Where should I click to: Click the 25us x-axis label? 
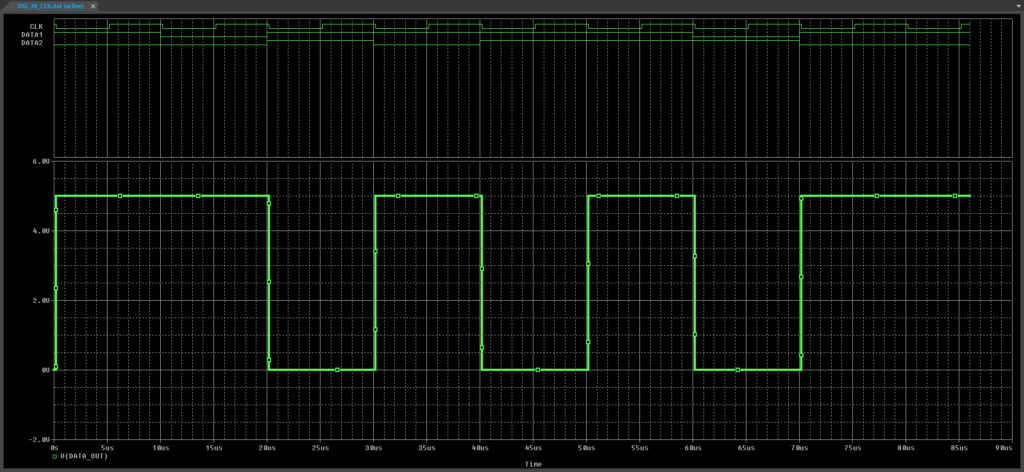[x=321, y=448]
